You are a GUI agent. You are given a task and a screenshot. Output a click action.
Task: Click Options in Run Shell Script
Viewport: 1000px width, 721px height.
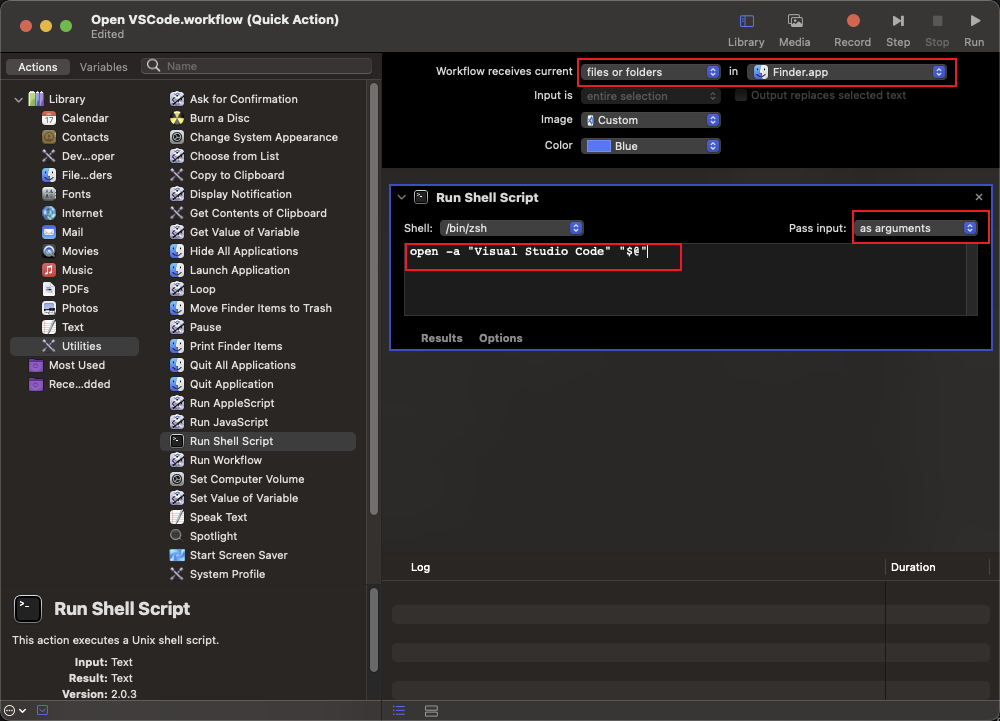500,338
